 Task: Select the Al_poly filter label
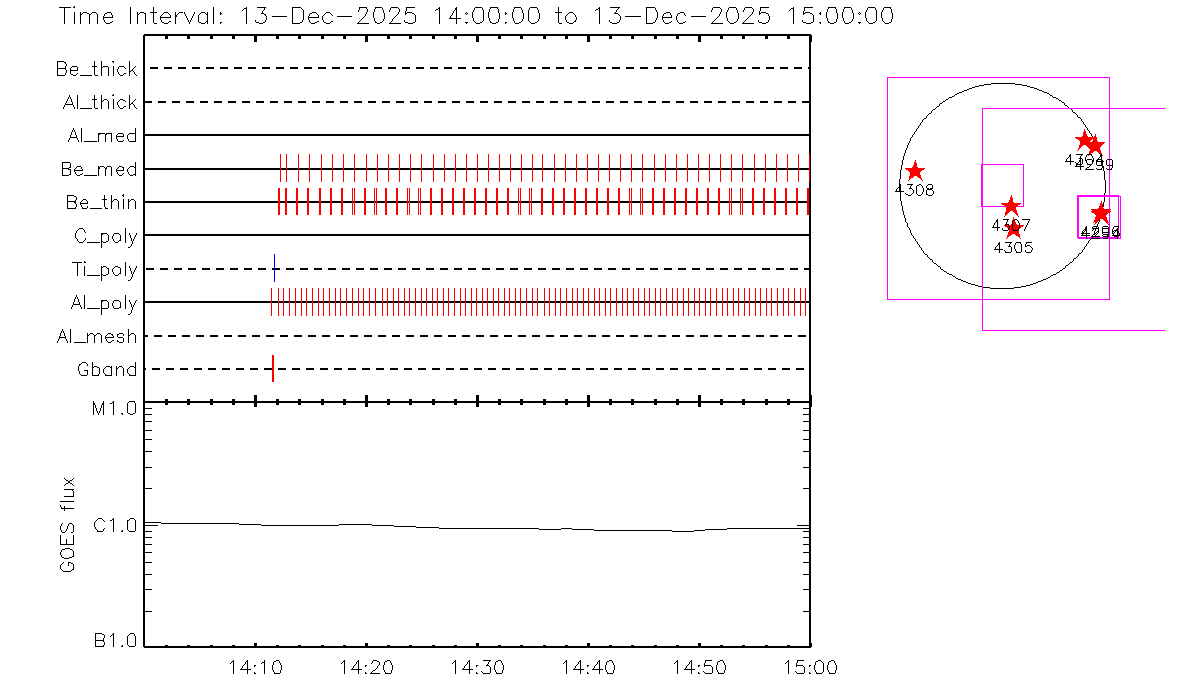coord(104,303)
